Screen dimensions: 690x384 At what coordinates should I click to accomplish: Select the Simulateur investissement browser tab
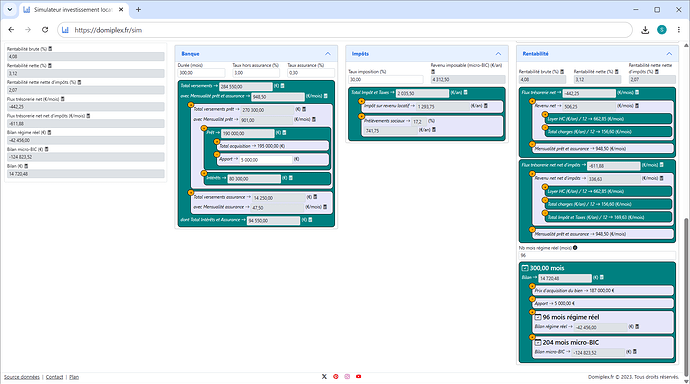point(73,10)
